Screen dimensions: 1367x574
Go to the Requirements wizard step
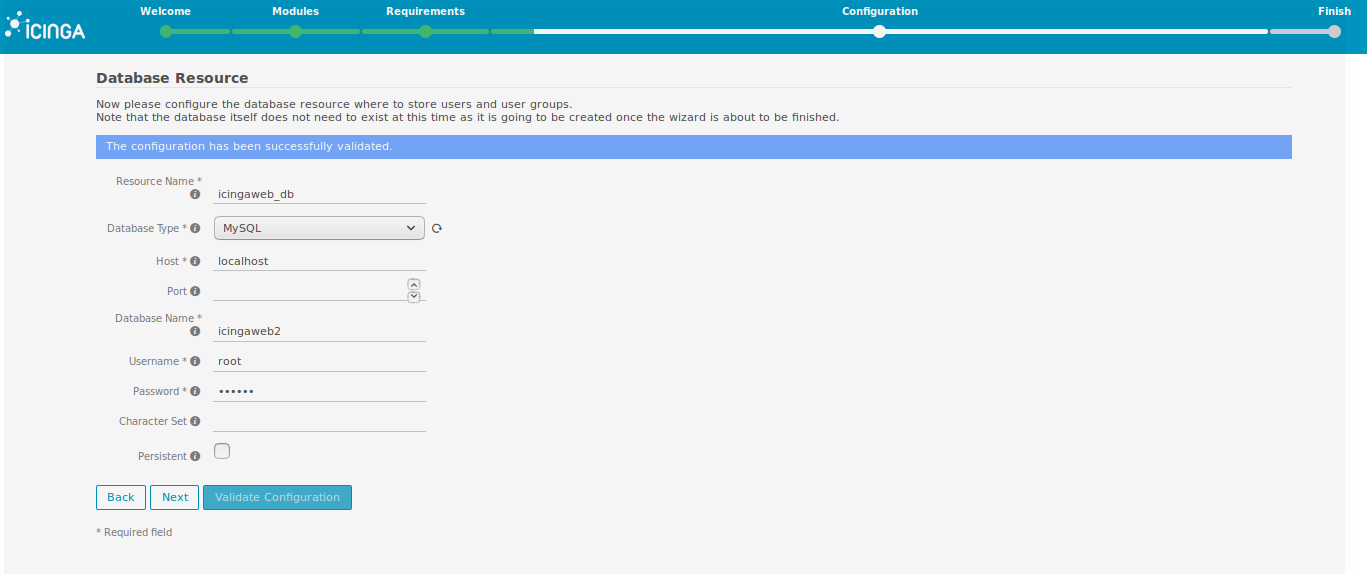point(425,11)
